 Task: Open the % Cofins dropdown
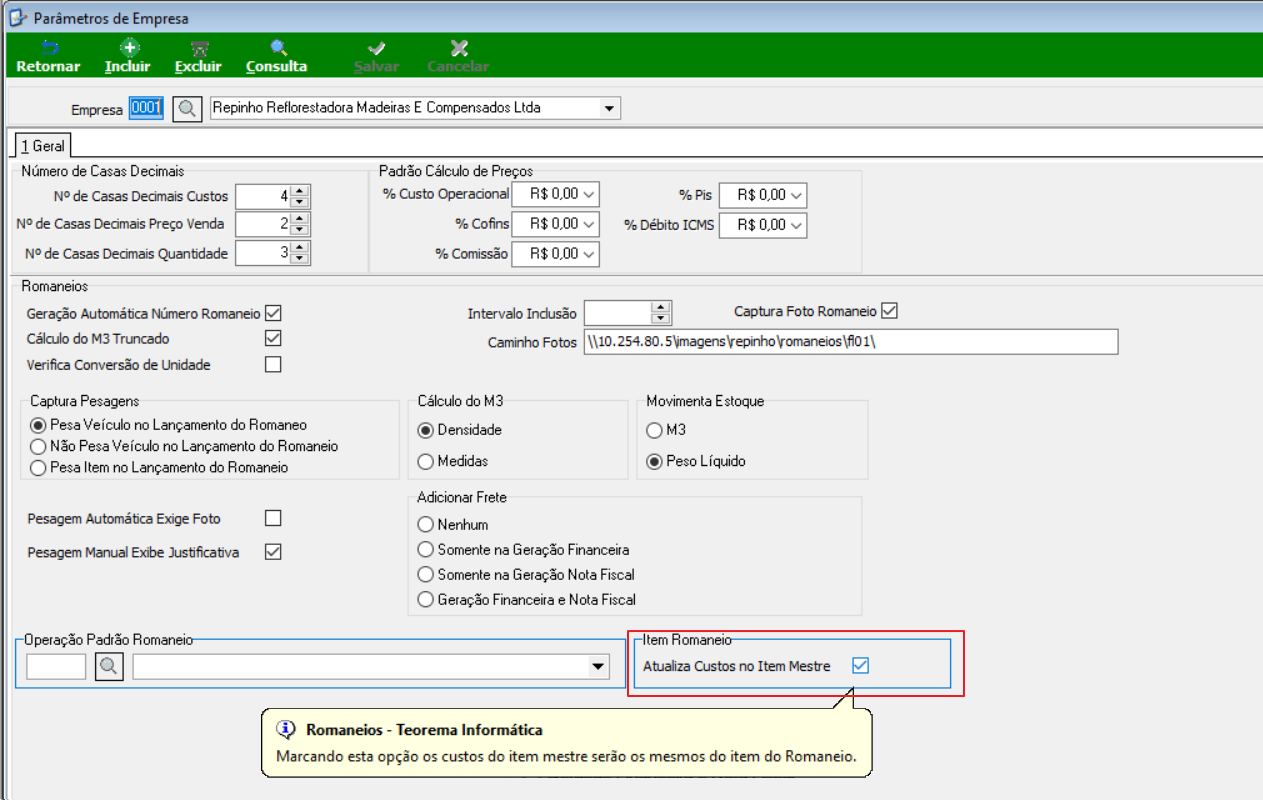588,224
